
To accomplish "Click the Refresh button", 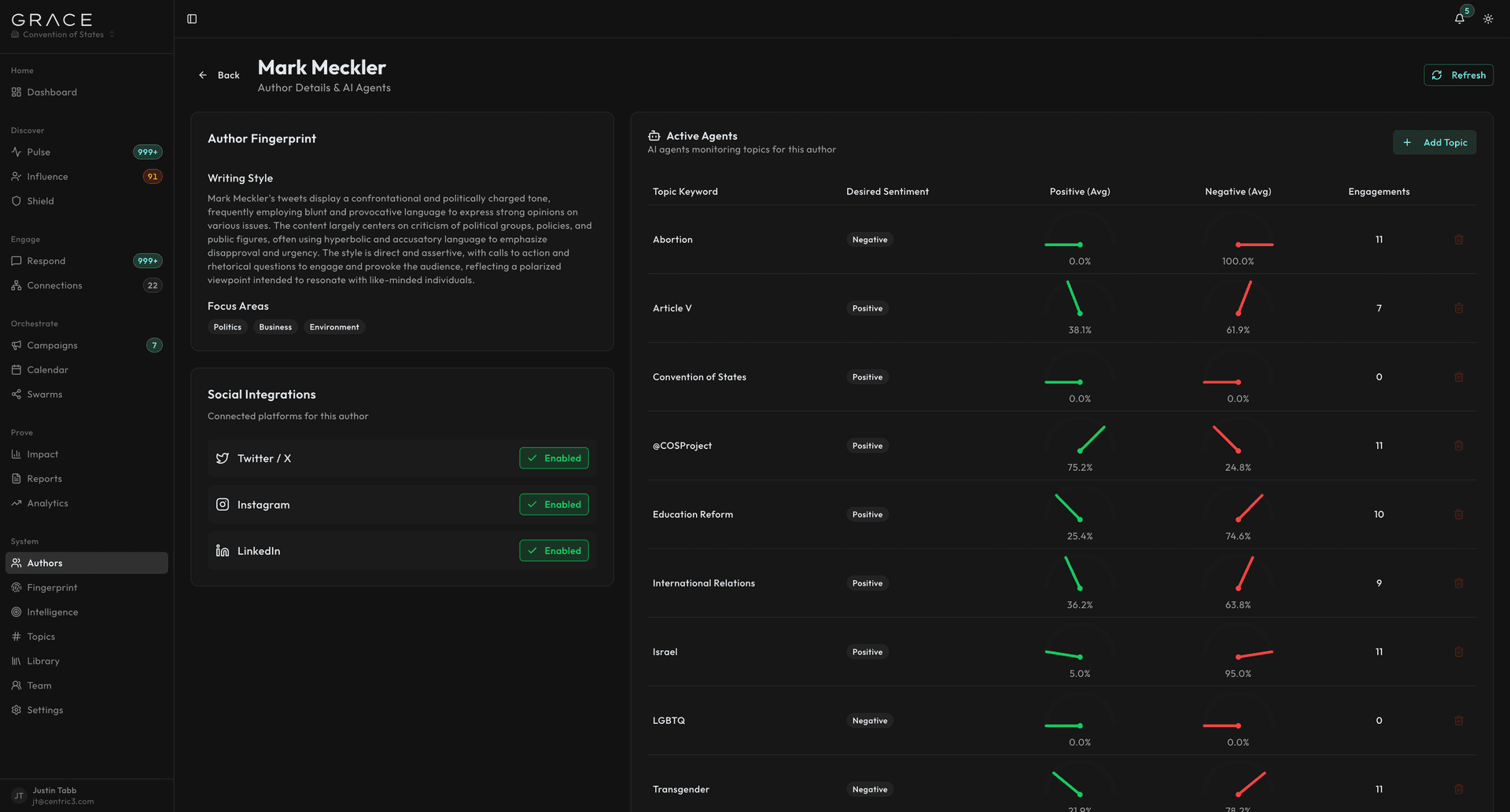I will point(1458,75).
